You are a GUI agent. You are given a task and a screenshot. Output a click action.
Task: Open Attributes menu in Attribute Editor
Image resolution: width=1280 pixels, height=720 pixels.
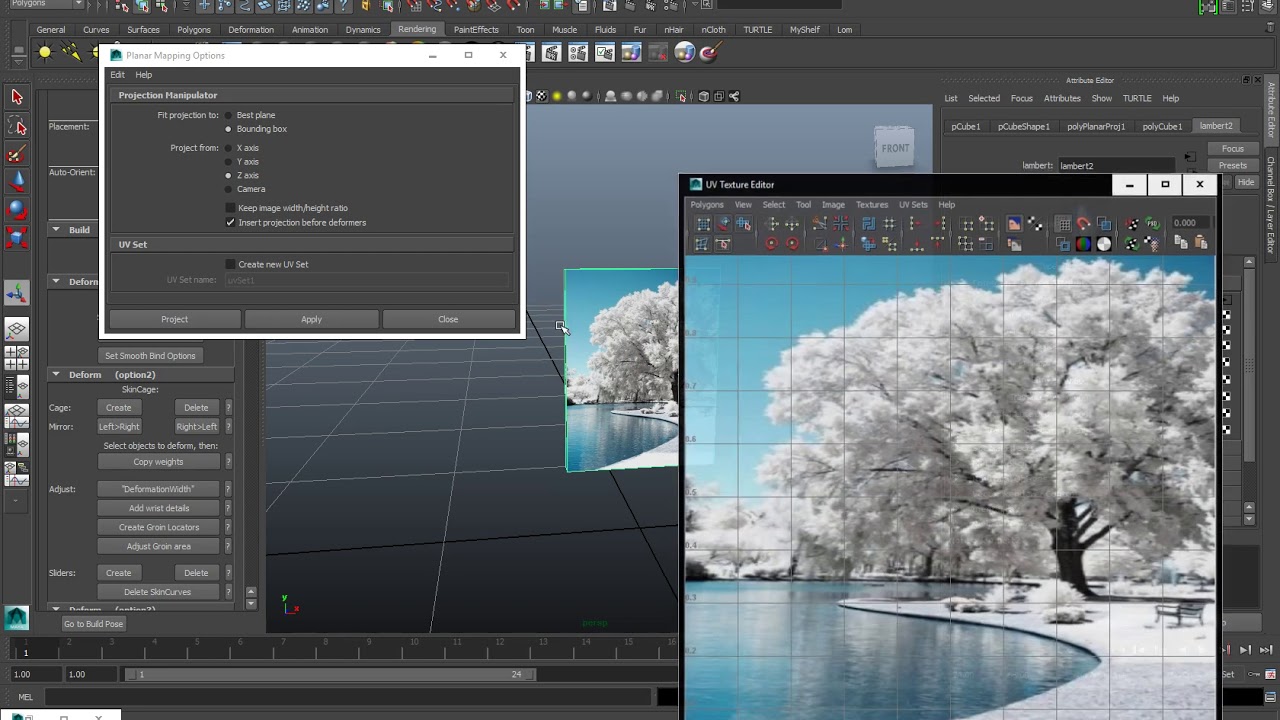1062,98
